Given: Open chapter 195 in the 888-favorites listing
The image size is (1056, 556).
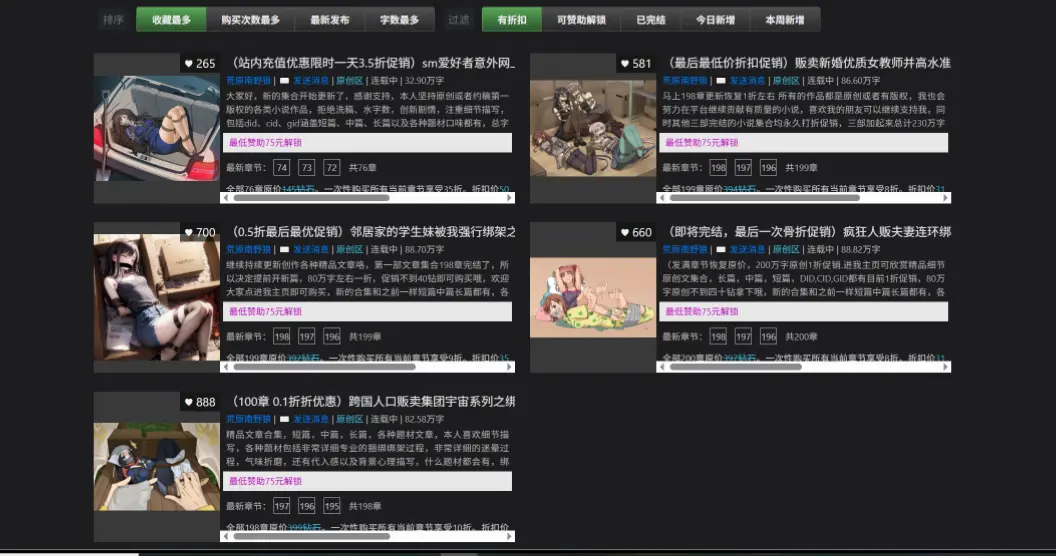Looking at the screenshot, I should click(x=330, y=507).
